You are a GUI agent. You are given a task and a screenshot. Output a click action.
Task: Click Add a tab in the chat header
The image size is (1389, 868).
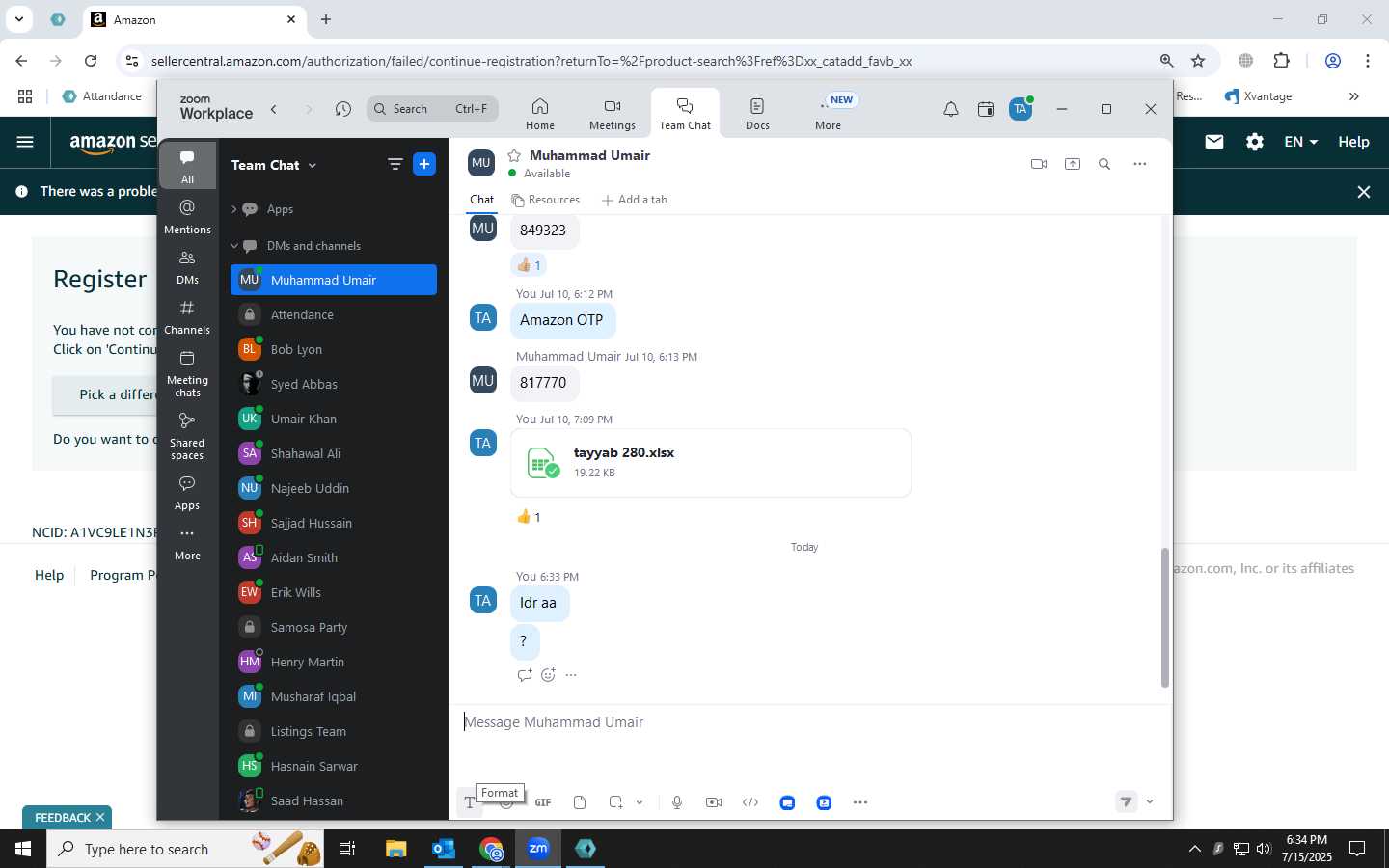[x=635, y=200]
